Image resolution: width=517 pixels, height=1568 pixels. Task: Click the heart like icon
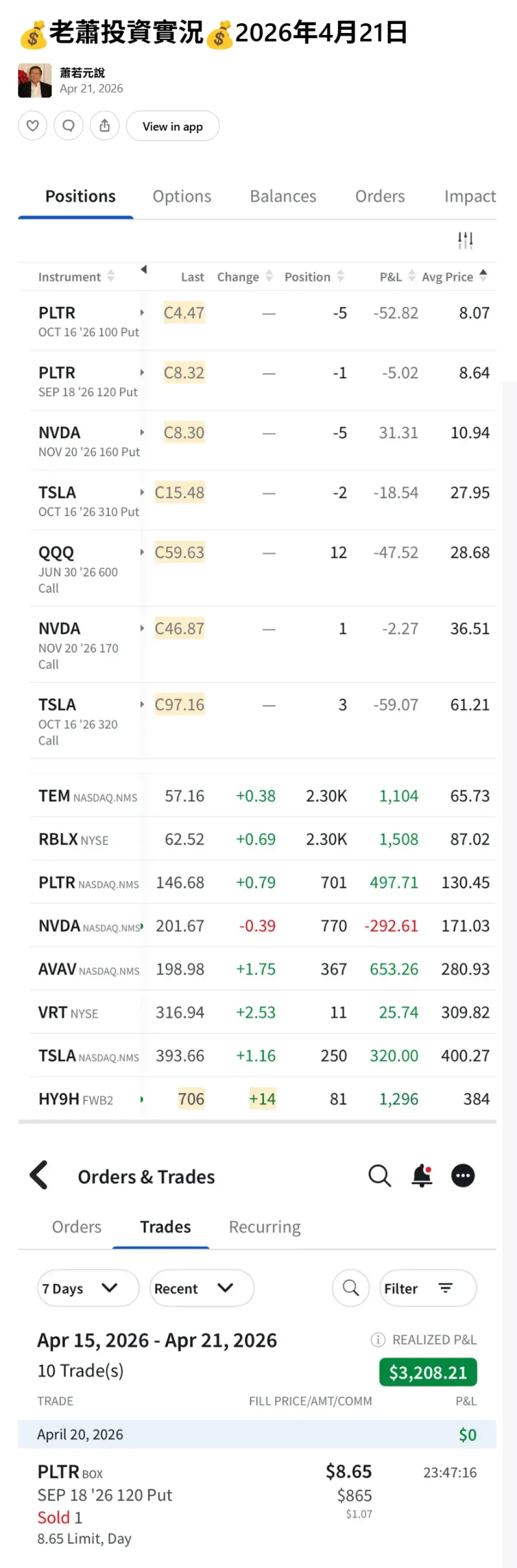pyautogui.click(x=33, y=126)
